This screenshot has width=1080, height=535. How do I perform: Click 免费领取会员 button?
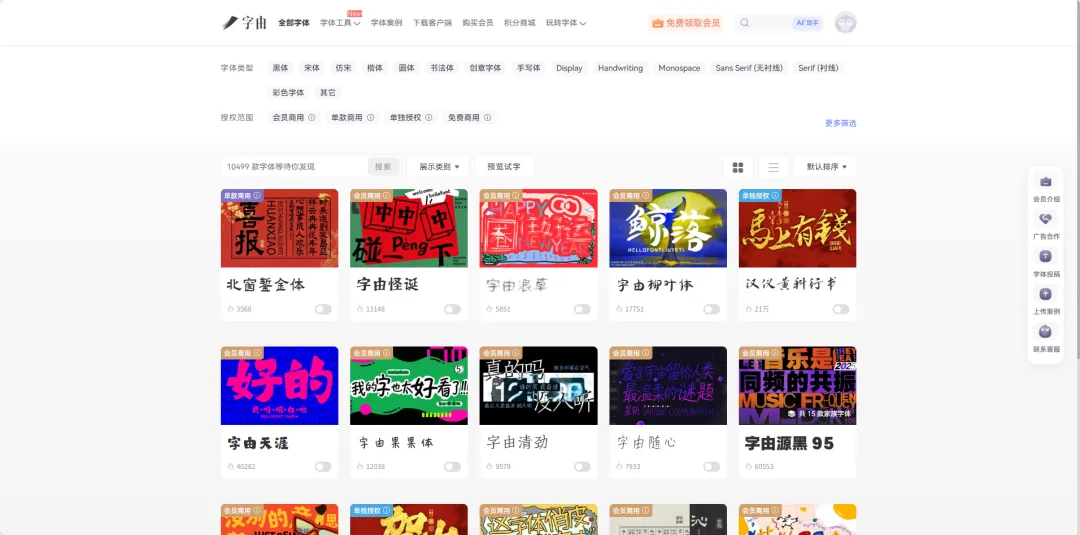point(685,23)
